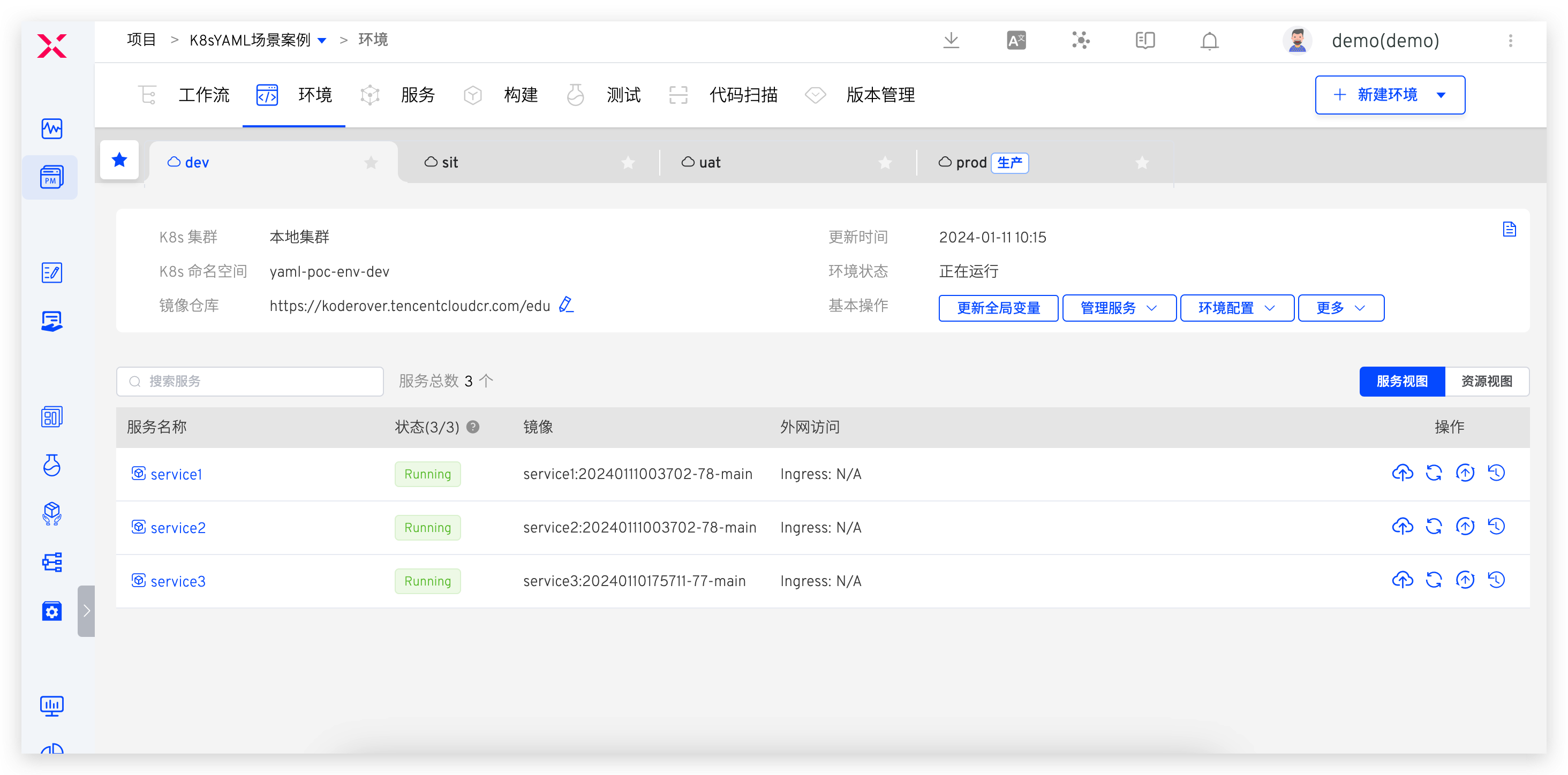Click the download icon in the top bar
Screen dimensions: 1568x775
951,40
